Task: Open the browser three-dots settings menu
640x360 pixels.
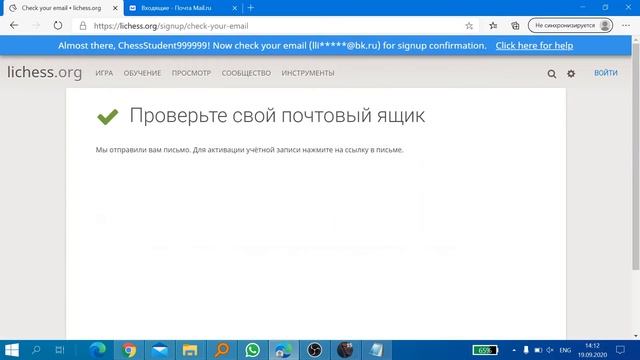Action: (x=626, y=25)
